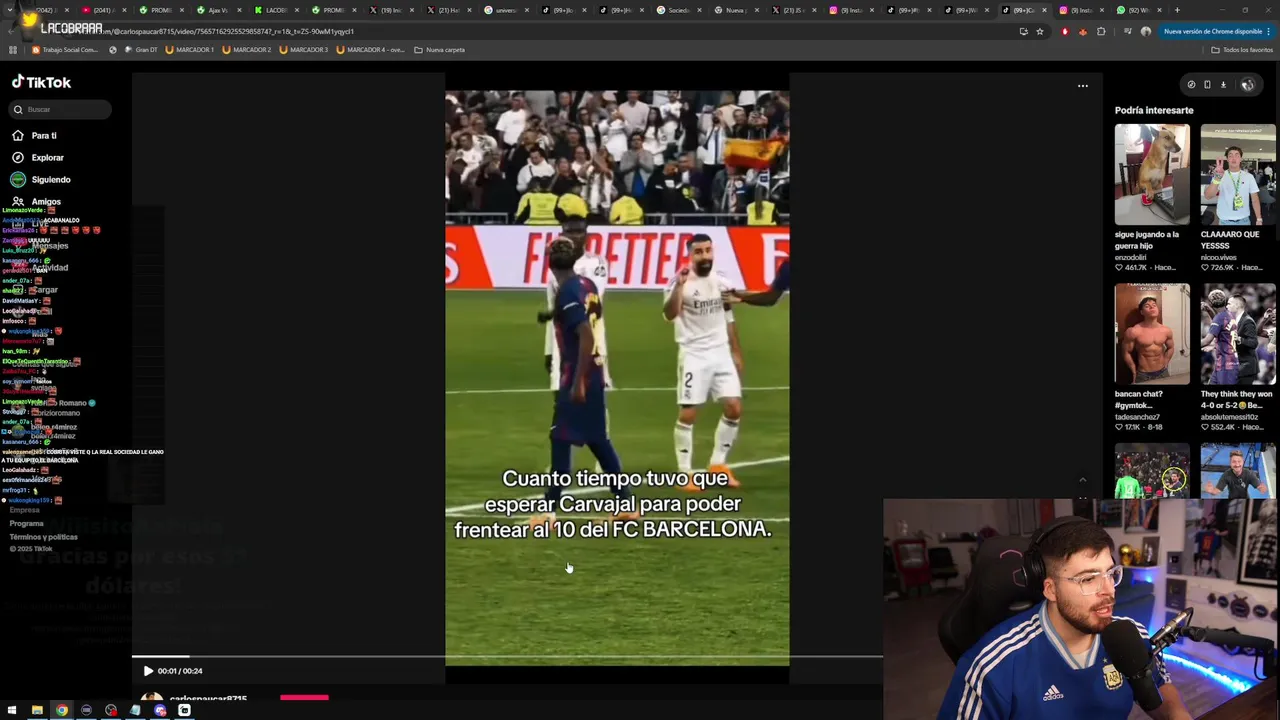Viewport: 1280px width, 720px height.
Task: Seek on the video progress bar
Action: click(x=506, y=657)
